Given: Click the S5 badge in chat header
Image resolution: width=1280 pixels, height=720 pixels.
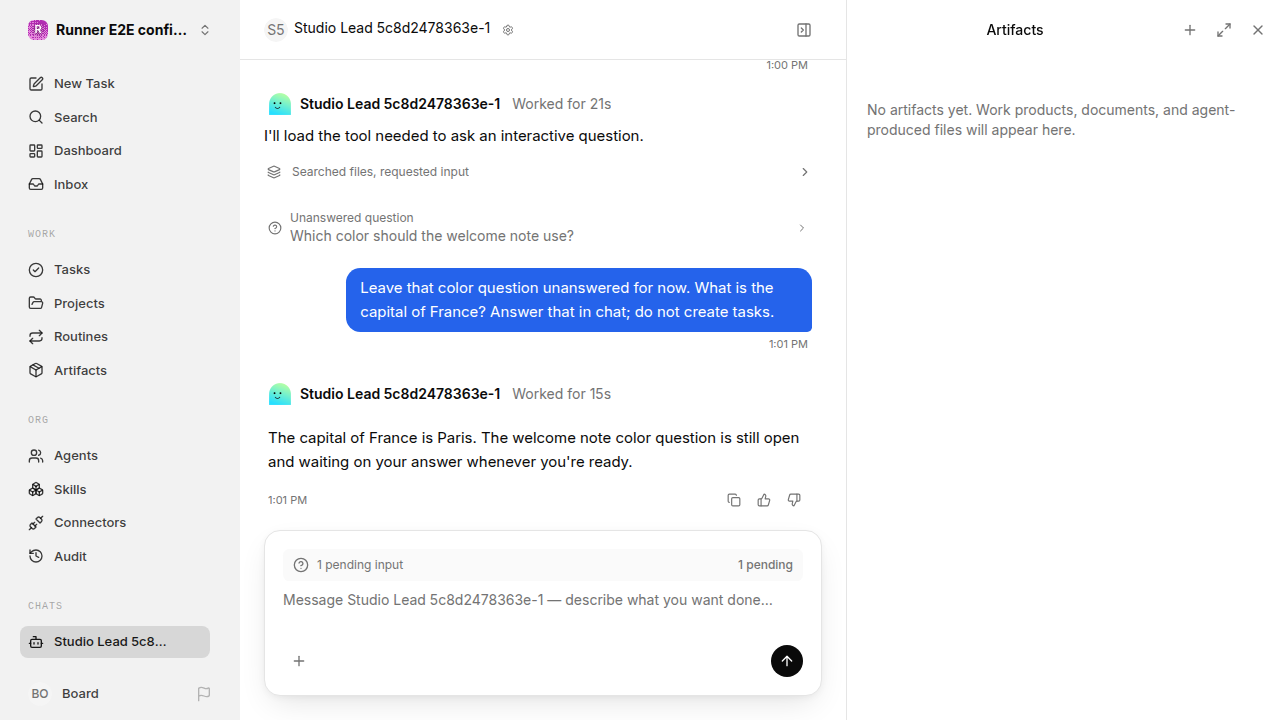Looking at the screenshot, I should tap(275, 30).
